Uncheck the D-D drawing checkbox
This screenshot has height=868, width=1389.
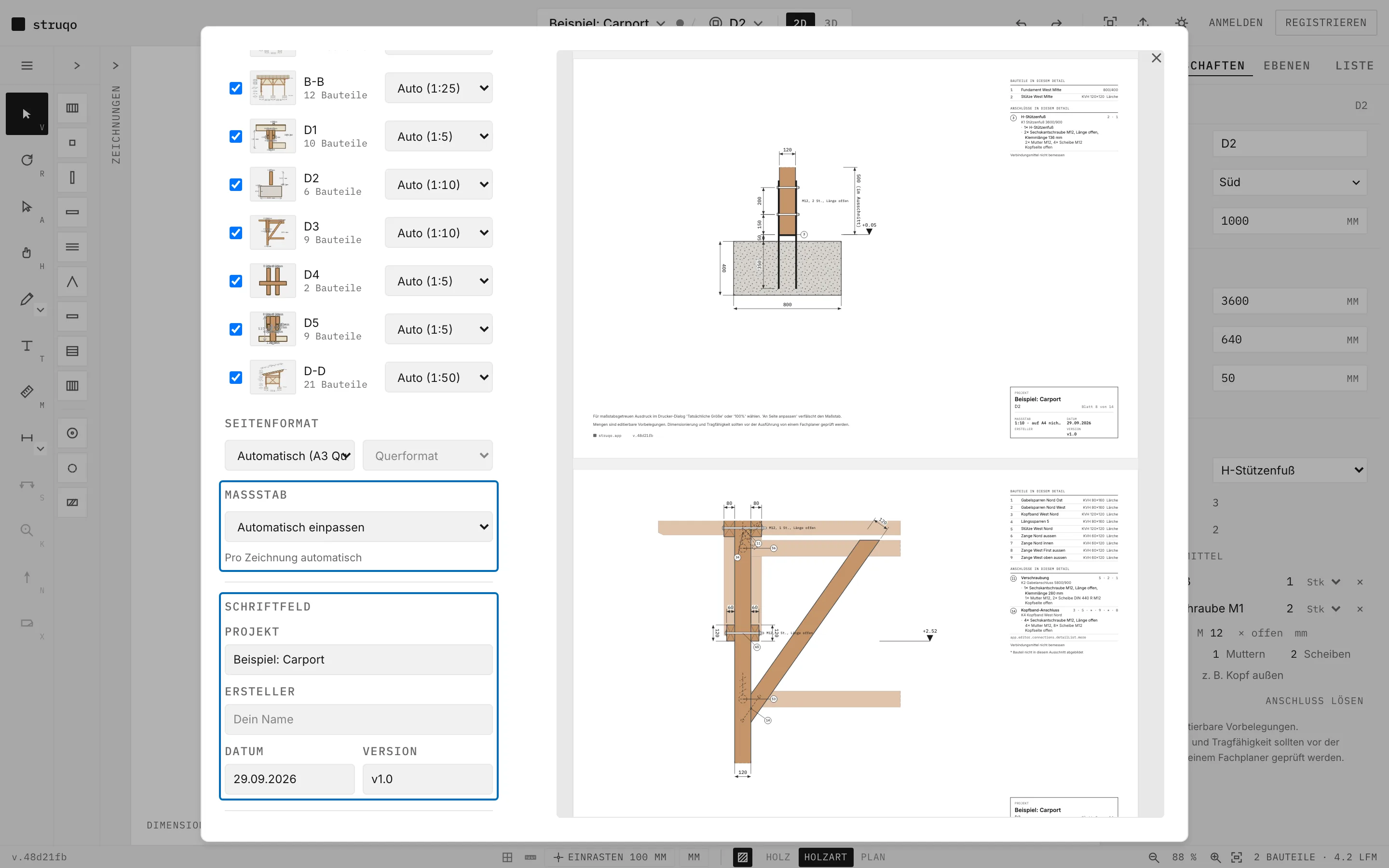point(236,377)
